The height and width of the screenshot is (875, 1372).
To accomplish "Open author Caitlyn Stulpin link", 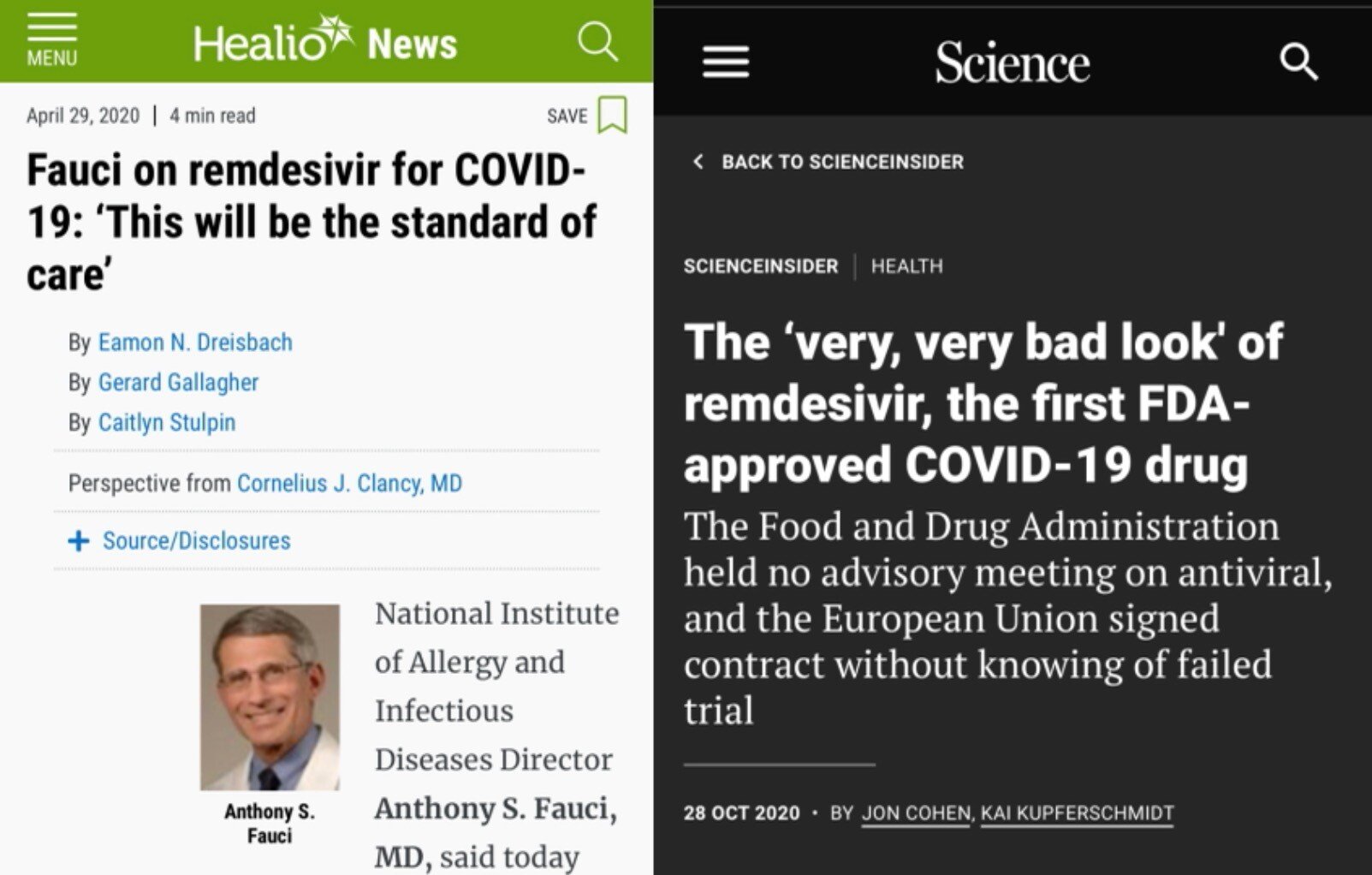I will [167, 422].
